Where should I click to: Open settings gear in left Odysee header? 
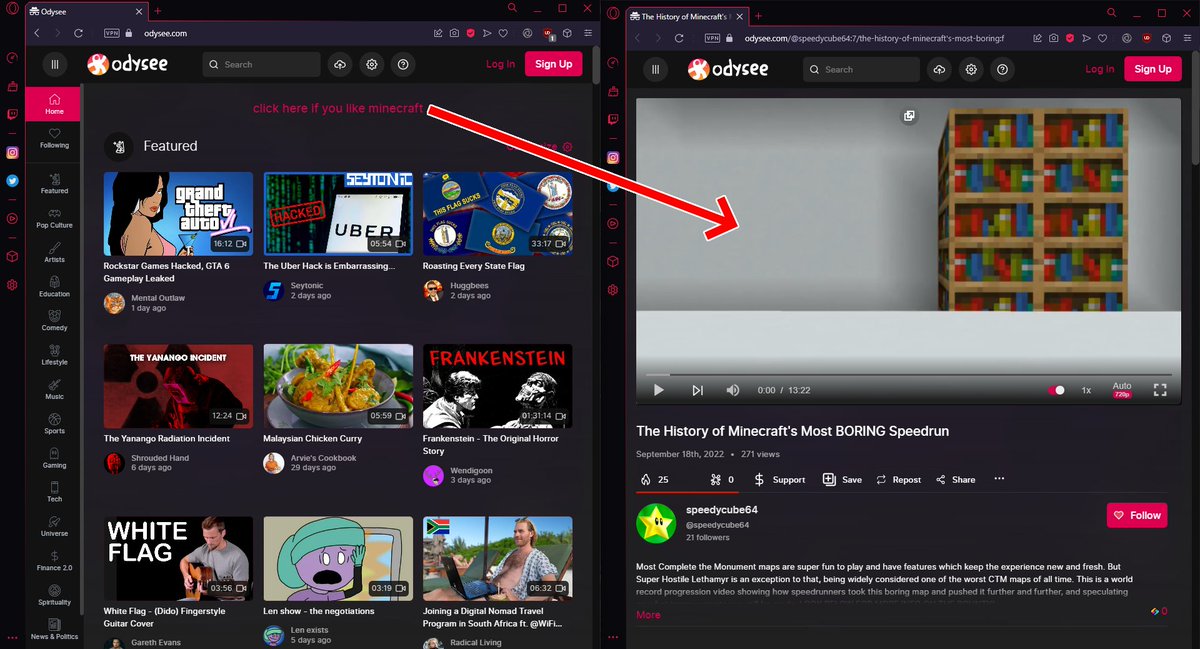click(372, 64)
